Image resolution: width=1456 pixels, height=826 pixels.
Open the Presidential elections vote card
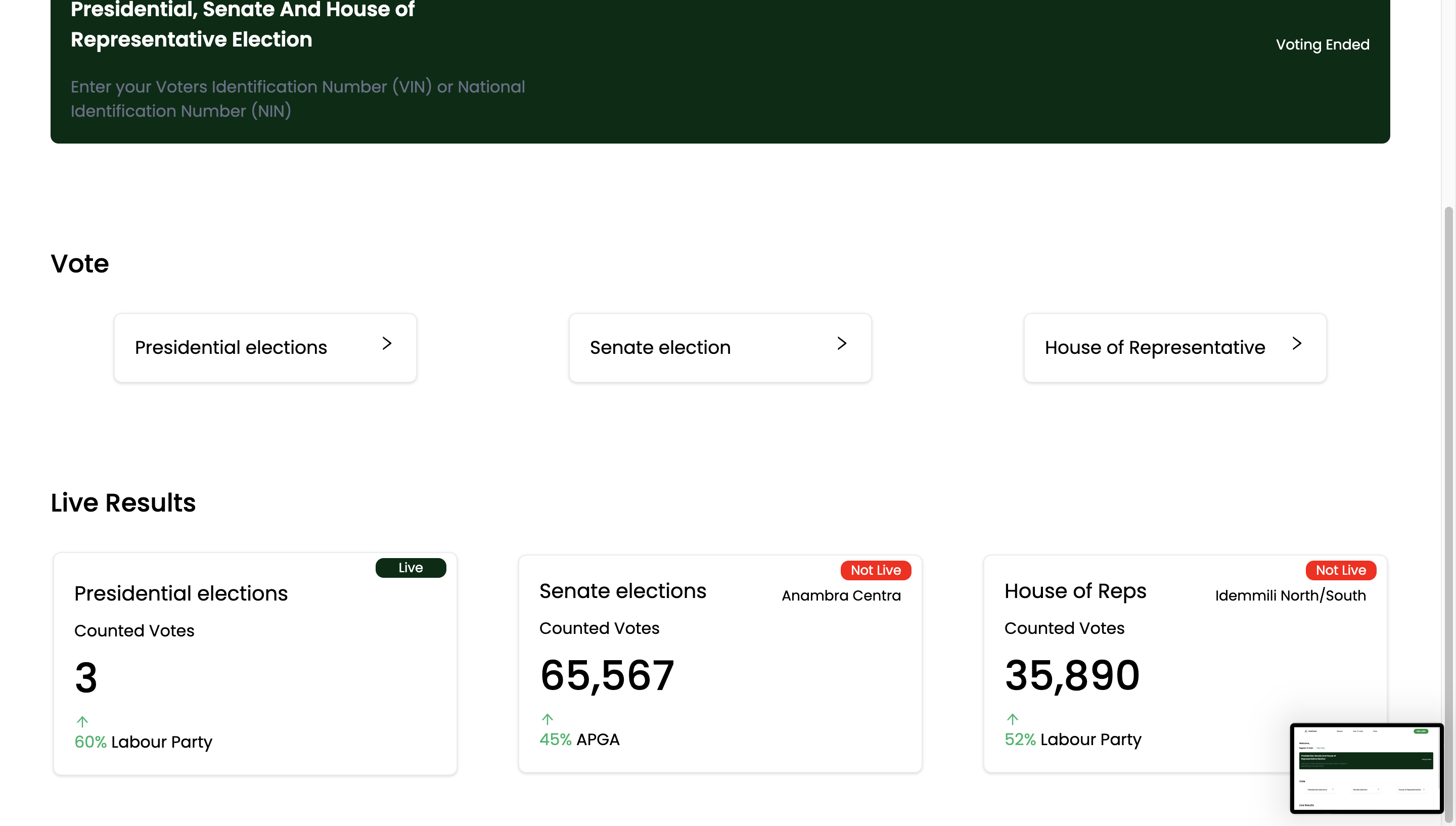click(265, 348)
